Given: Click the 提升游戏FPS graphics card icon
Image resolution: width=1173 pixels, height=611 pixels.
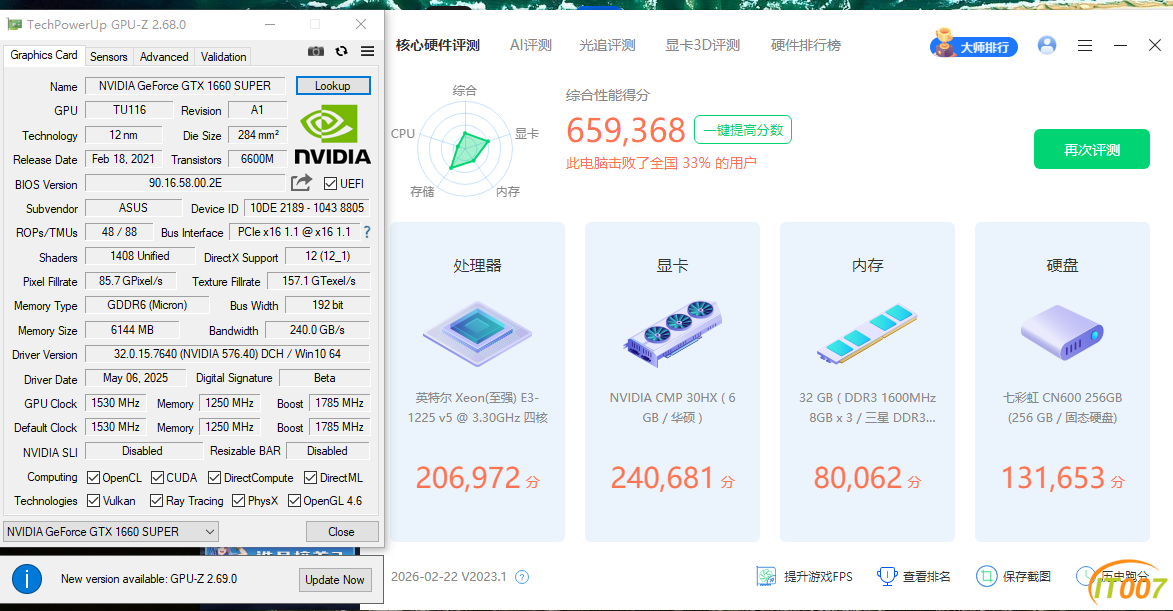Looking at the screenshot, I should (x=767, y=577).
